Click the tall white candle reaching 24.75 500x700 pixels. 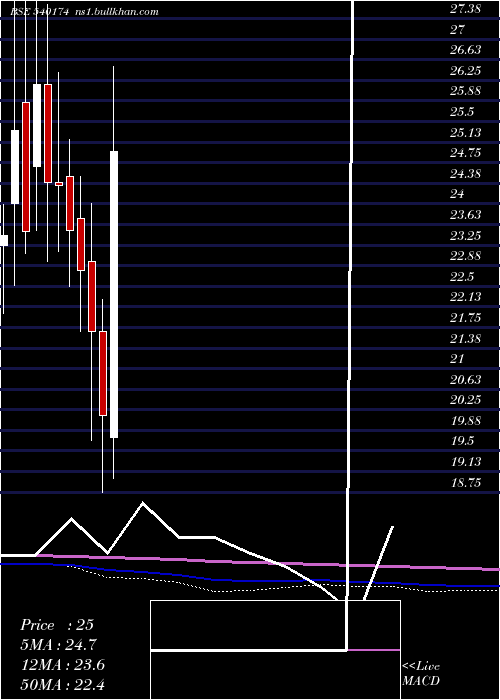(x=114, y=295)
